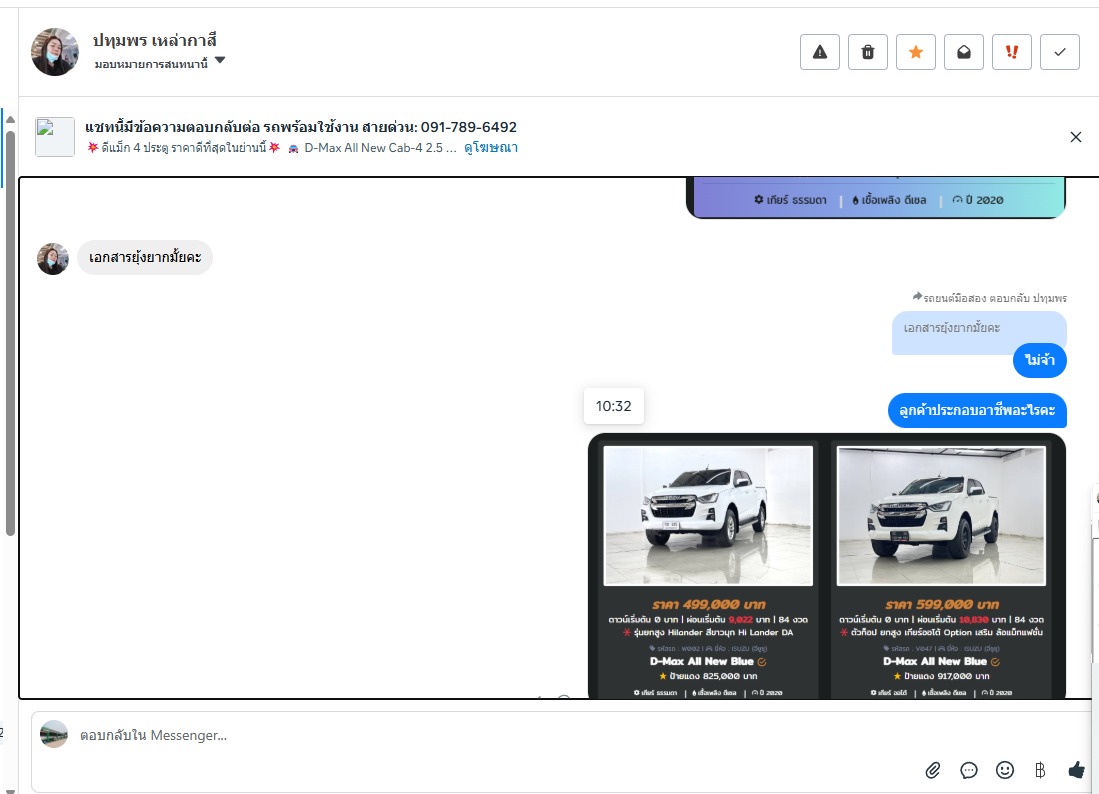Attach a file with paperclip icon
Viewport: 1099px width, 794px height.
pyautogui.click(x=932, y=771)
